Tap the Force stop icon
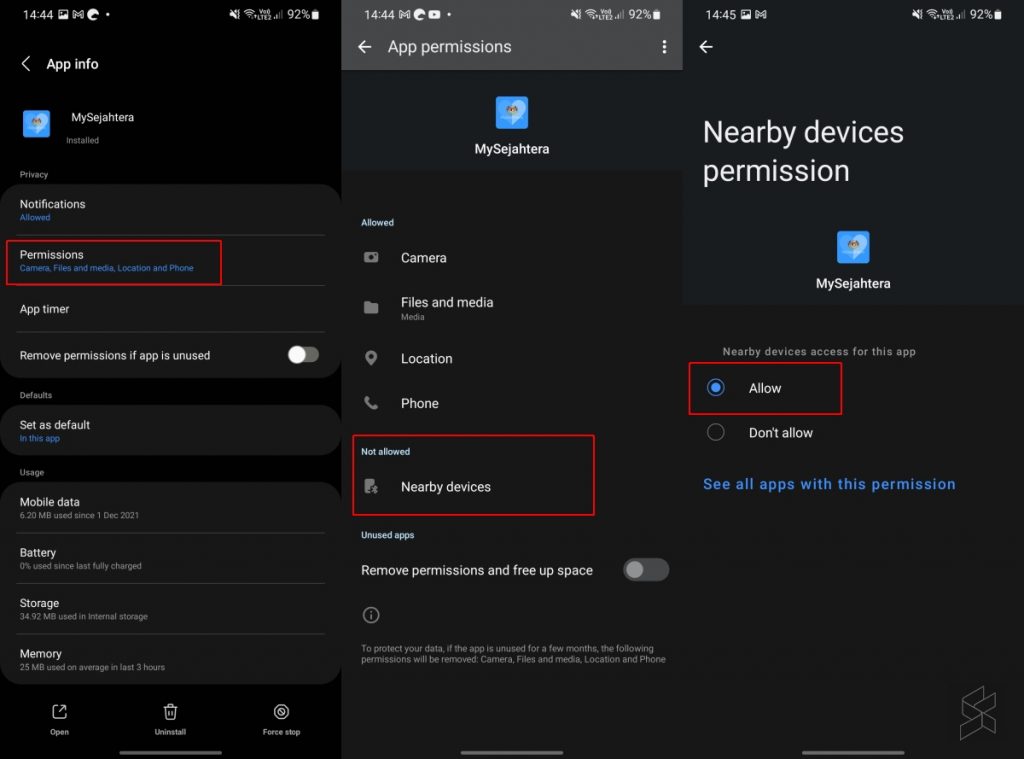This screenshot has width=1024, height=759. click(x=281, y=711)
